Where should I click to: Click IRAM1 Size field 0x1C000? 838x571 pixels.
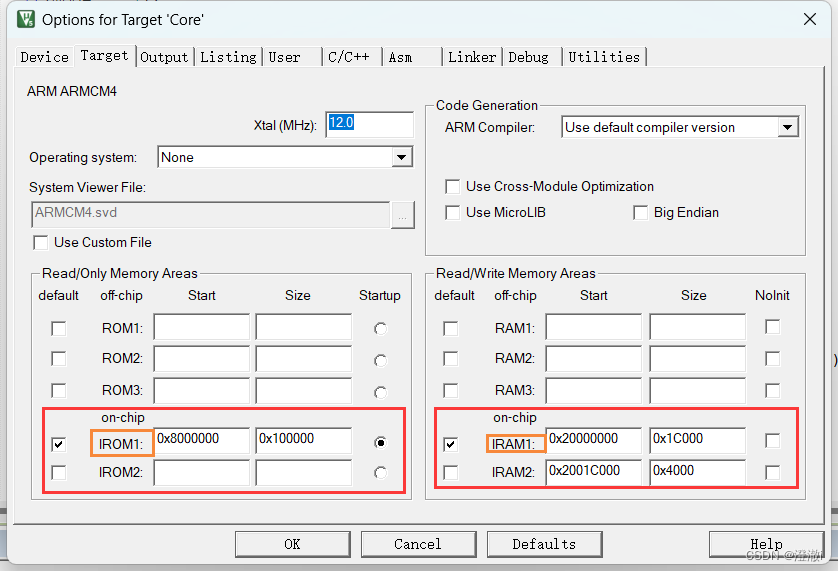pyautogui.click(x=697, y=440)
